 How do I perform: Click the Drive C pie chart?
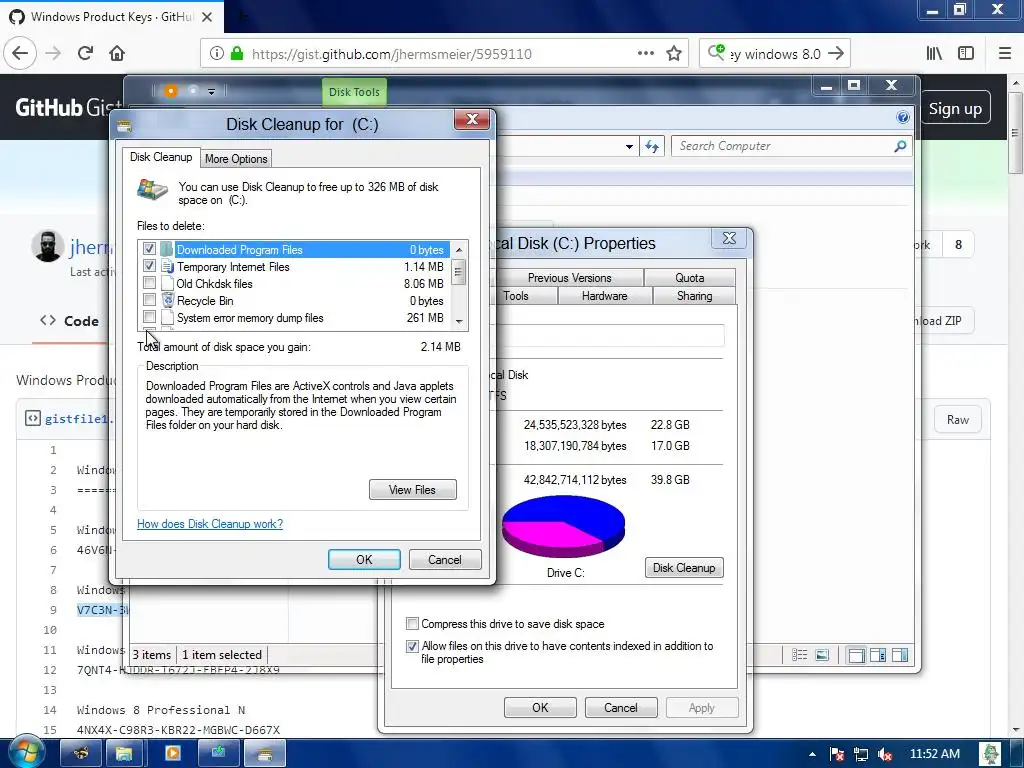563,526
